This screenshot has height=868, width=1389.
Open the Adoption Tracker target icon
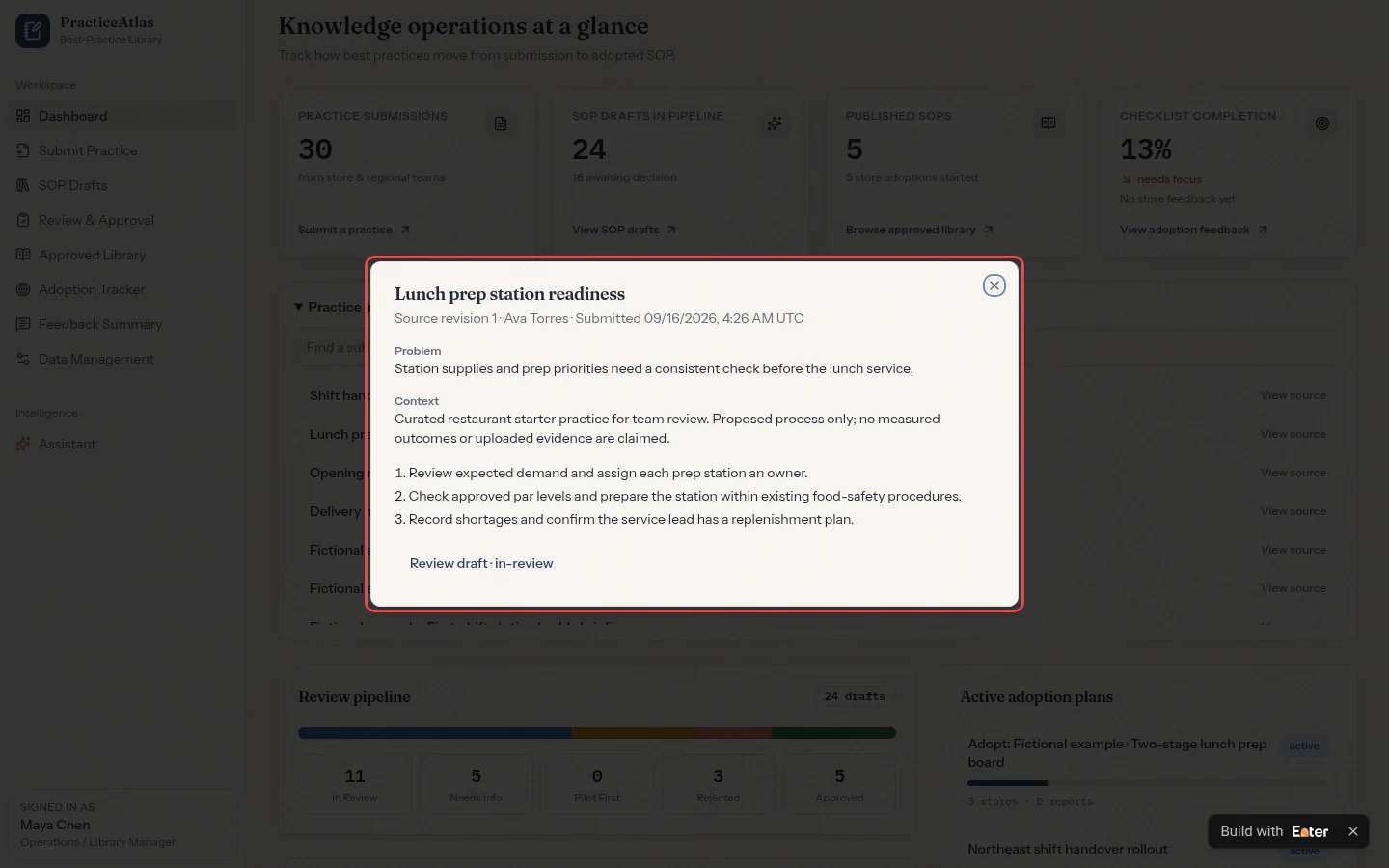(23, 289)
